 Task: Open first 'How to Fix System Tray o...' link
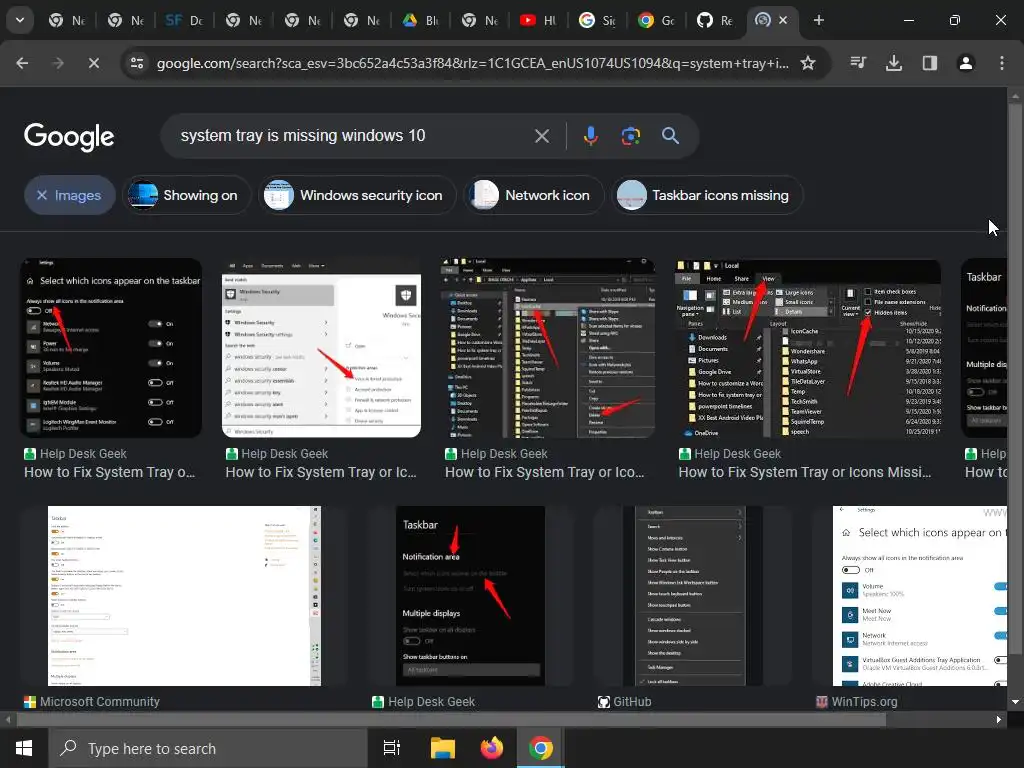110,472
